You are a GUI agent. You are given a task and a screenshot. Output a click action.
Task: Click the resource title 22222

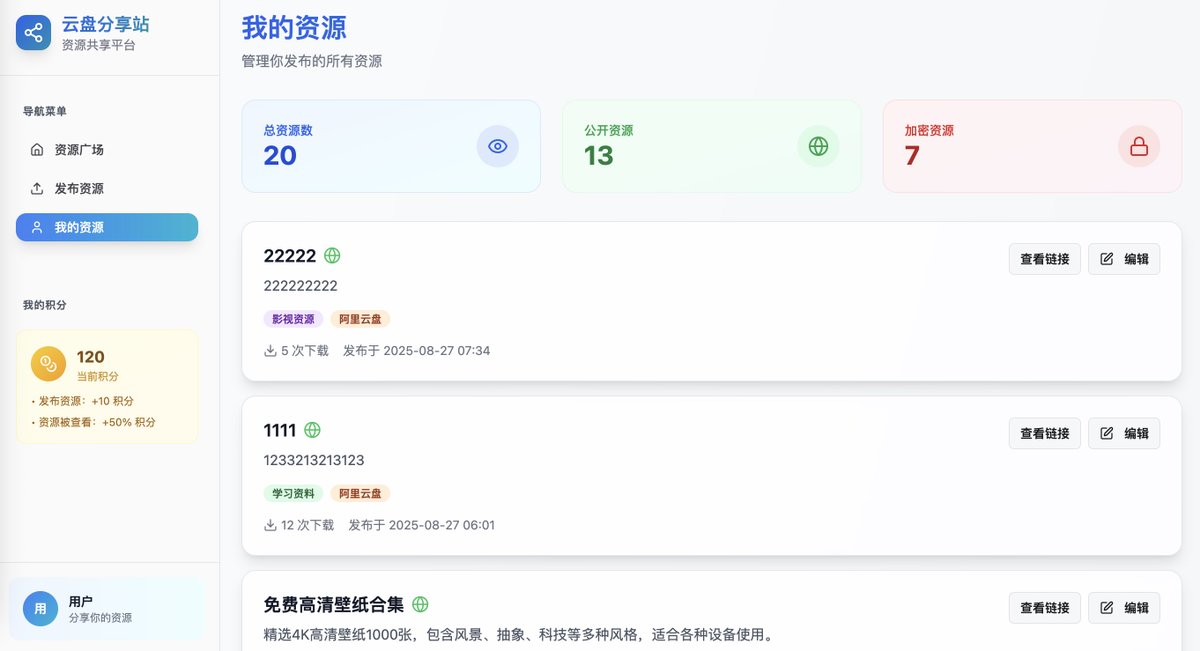click(290, 256)
